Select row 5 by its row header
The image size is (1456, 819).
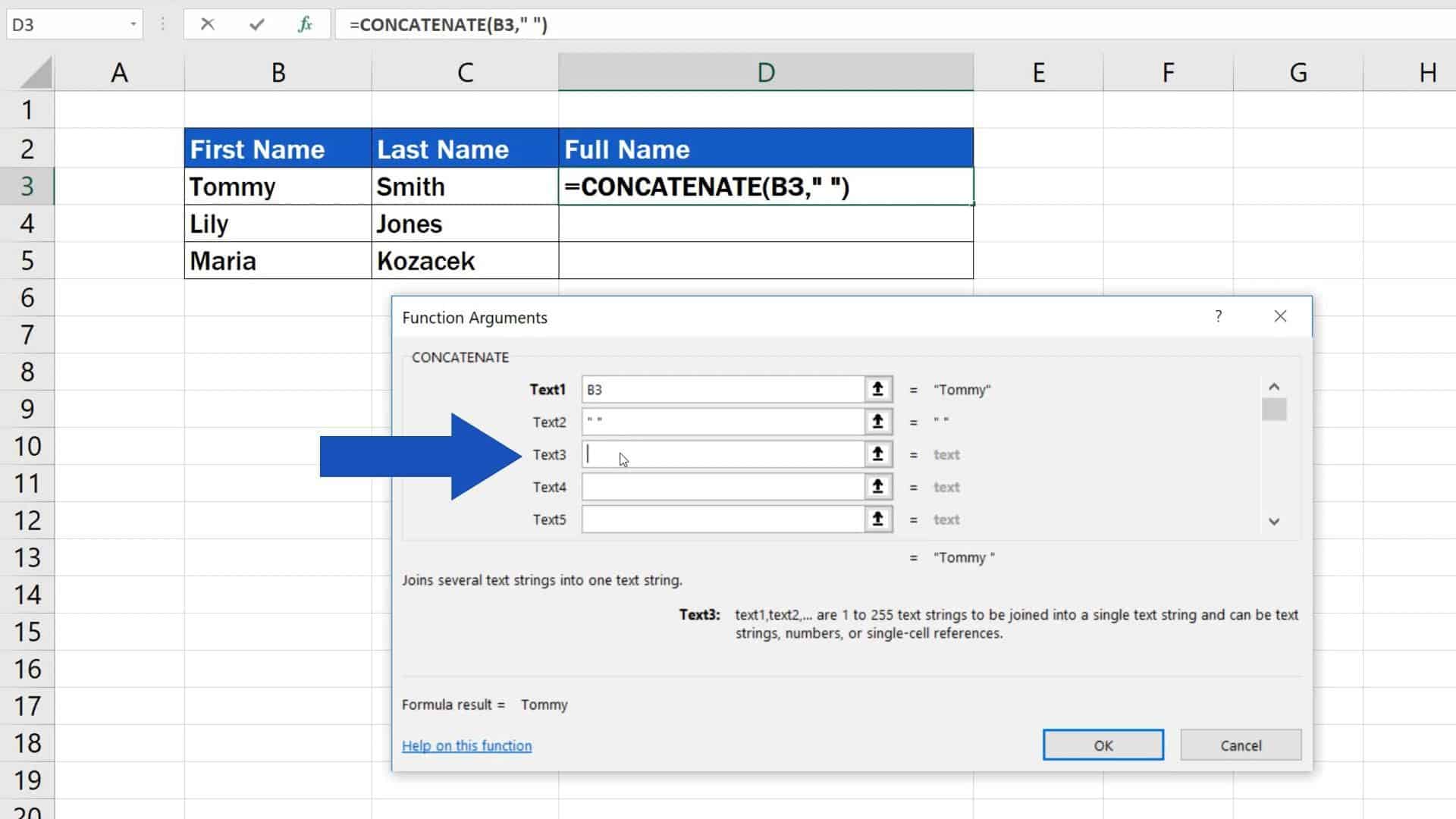tap(27, 260)
